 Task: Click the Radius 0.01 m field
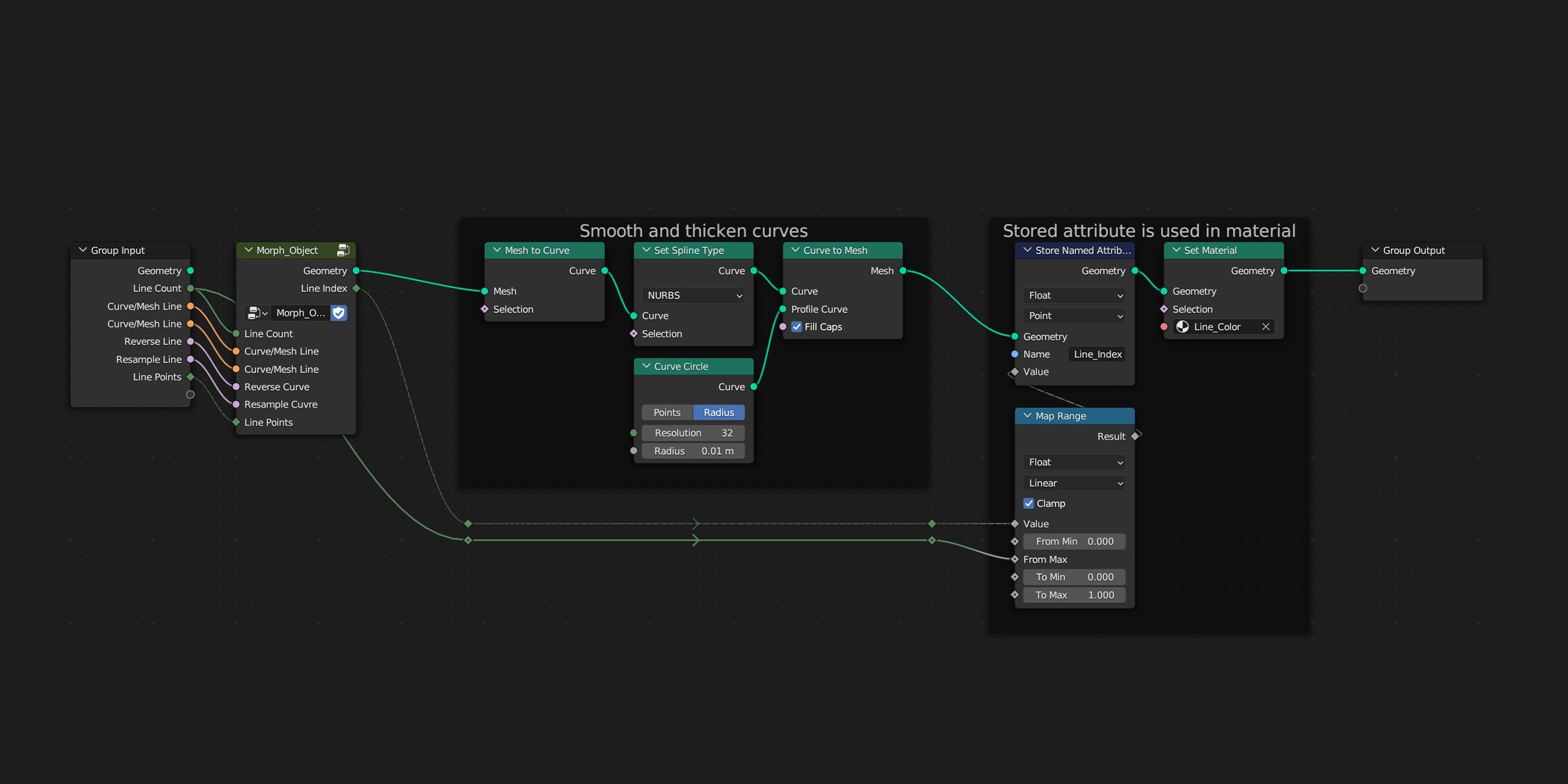[x=693, y=451]
